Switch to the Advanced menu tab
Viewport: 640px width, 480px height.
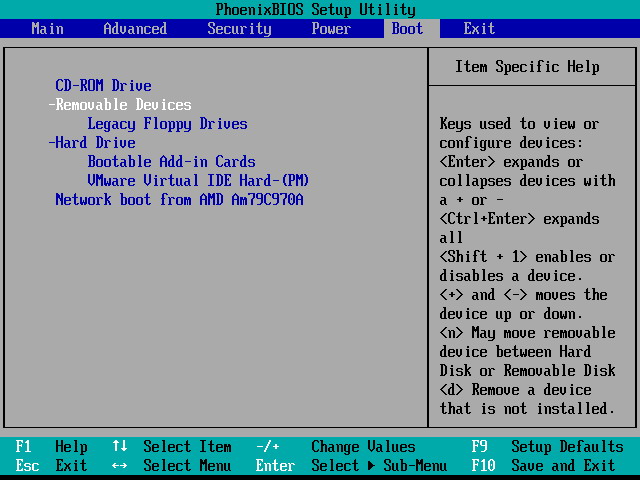(x=135, y=29)
